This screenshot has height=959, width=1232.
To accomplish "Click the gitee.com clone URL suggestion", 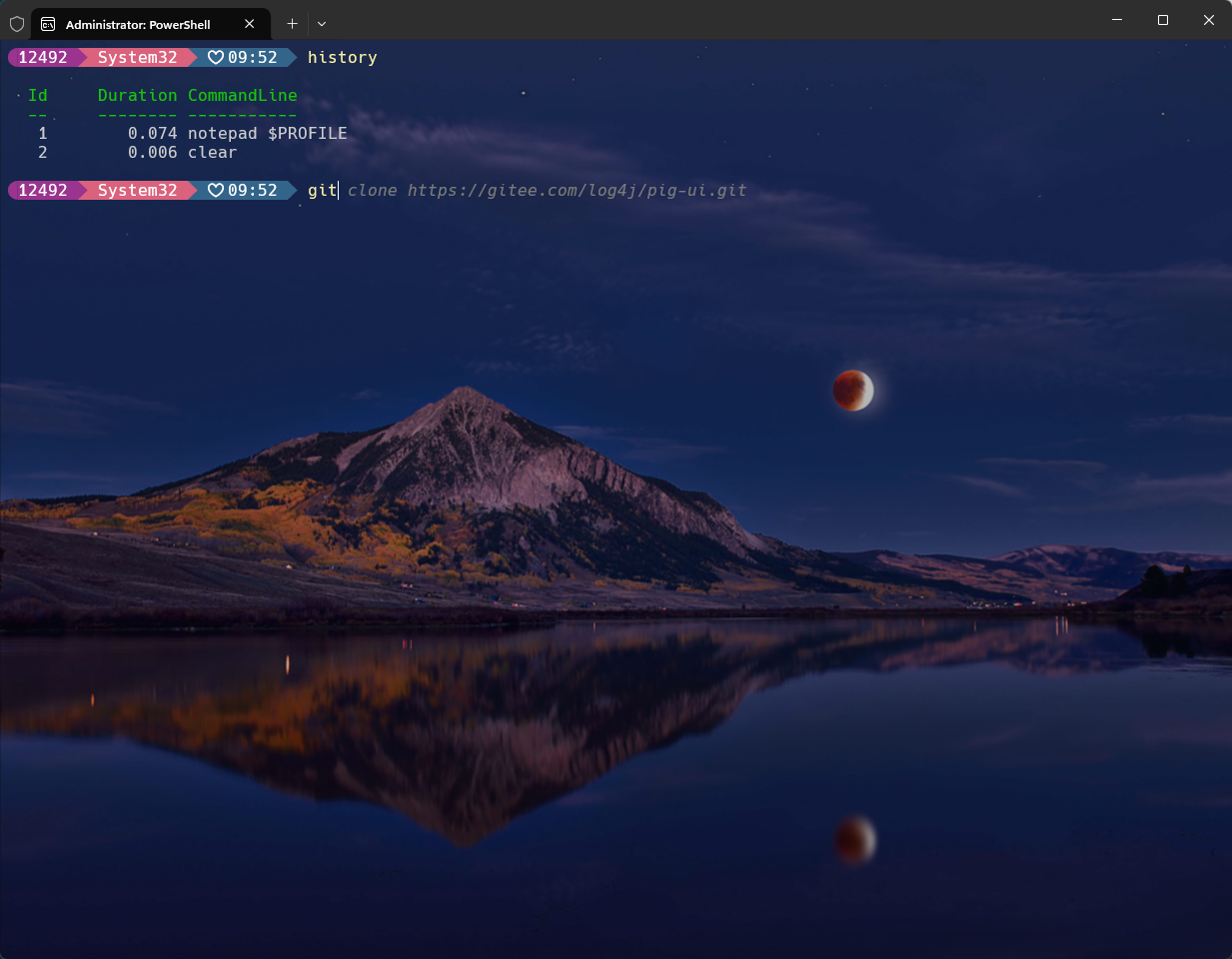I will click(x=577, y=190).
